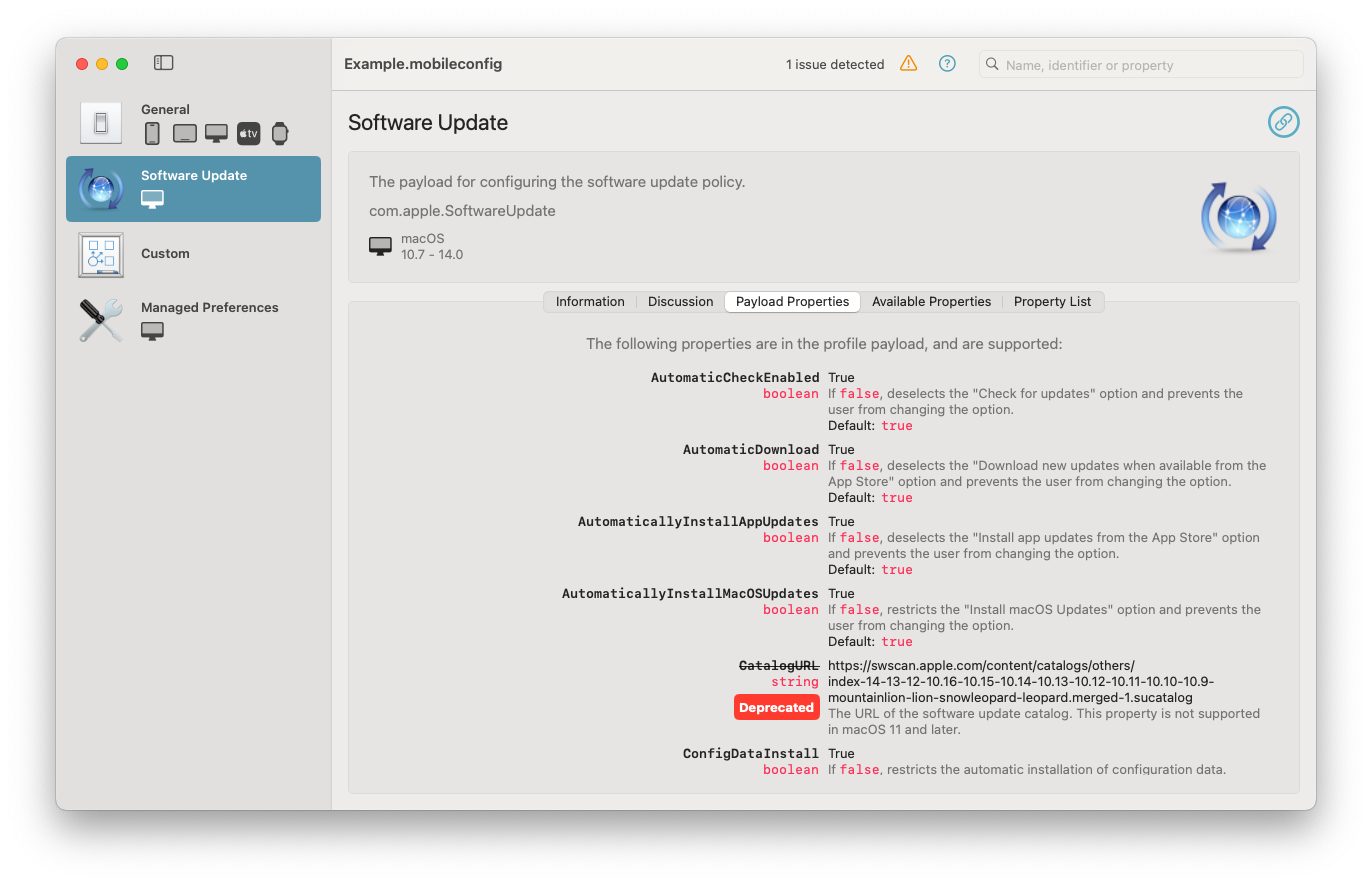This screenshot has width=1372, height=884.
Task: Switch to the Information tab
Action: click(590, 302)
